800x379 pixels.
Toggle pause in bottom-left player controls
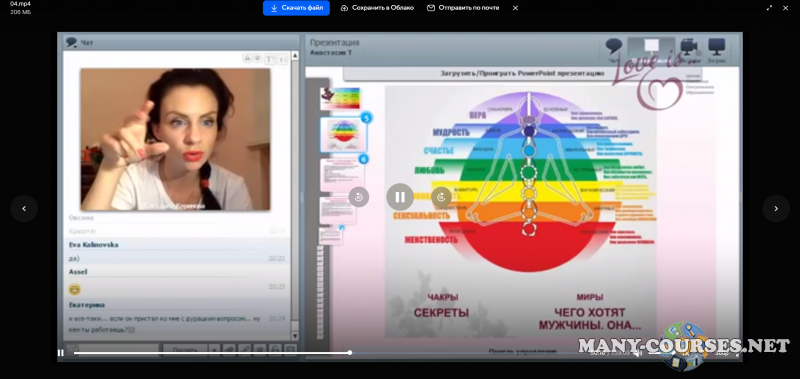(x=61, y=352)
